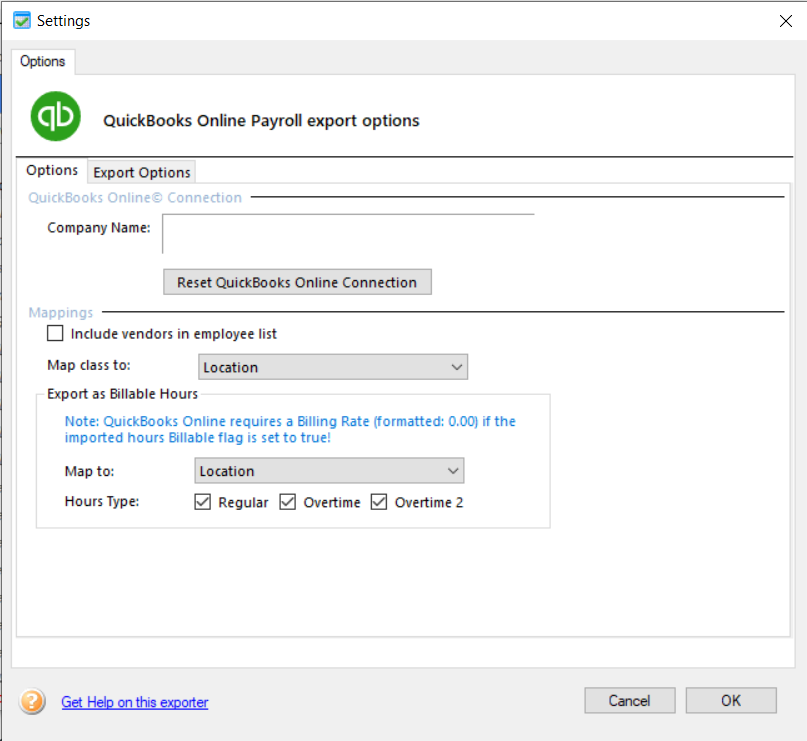
Task: Enable Include vendors in employee list
Action: (x=55, y=333)
